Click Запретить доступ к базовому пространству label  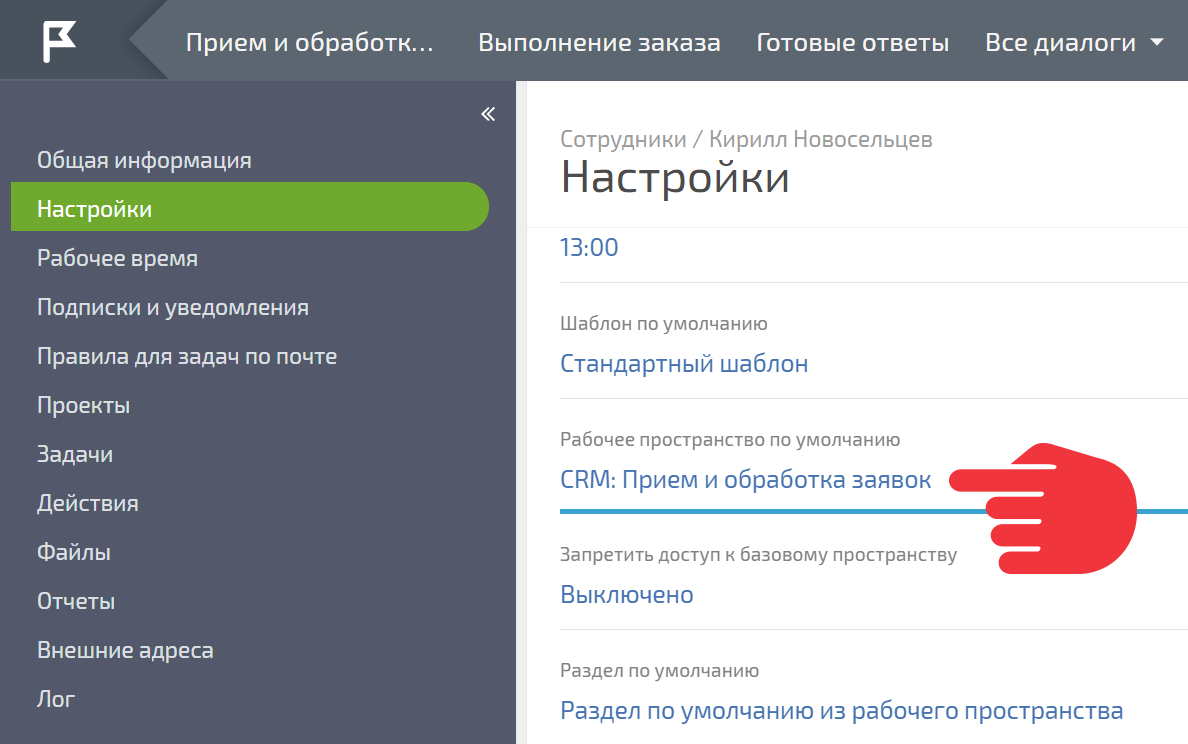[x=758, y=555]
